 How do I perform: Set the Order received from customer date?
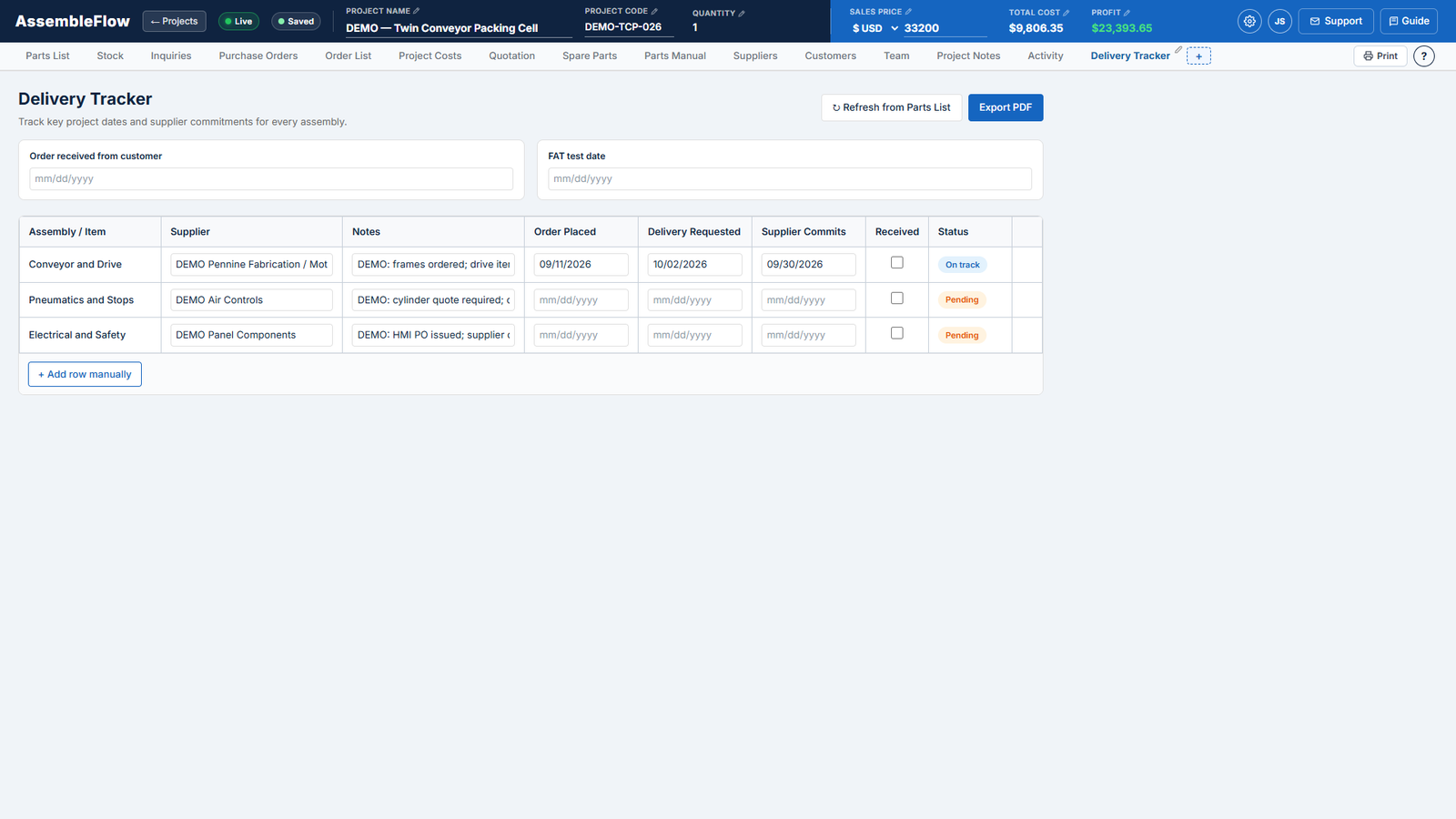tap(271, 179)
